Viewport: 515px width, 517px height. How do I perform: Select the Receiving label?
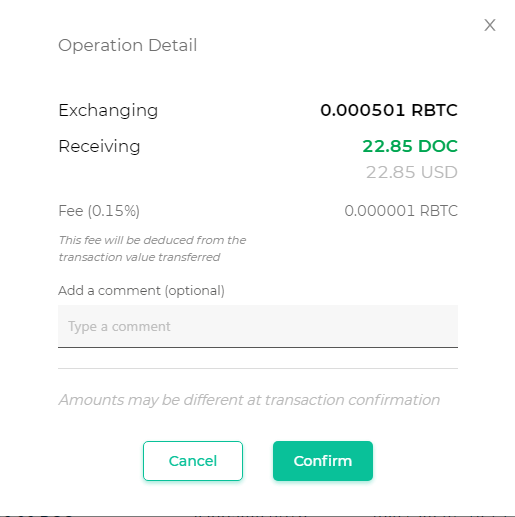pos(99,147)
